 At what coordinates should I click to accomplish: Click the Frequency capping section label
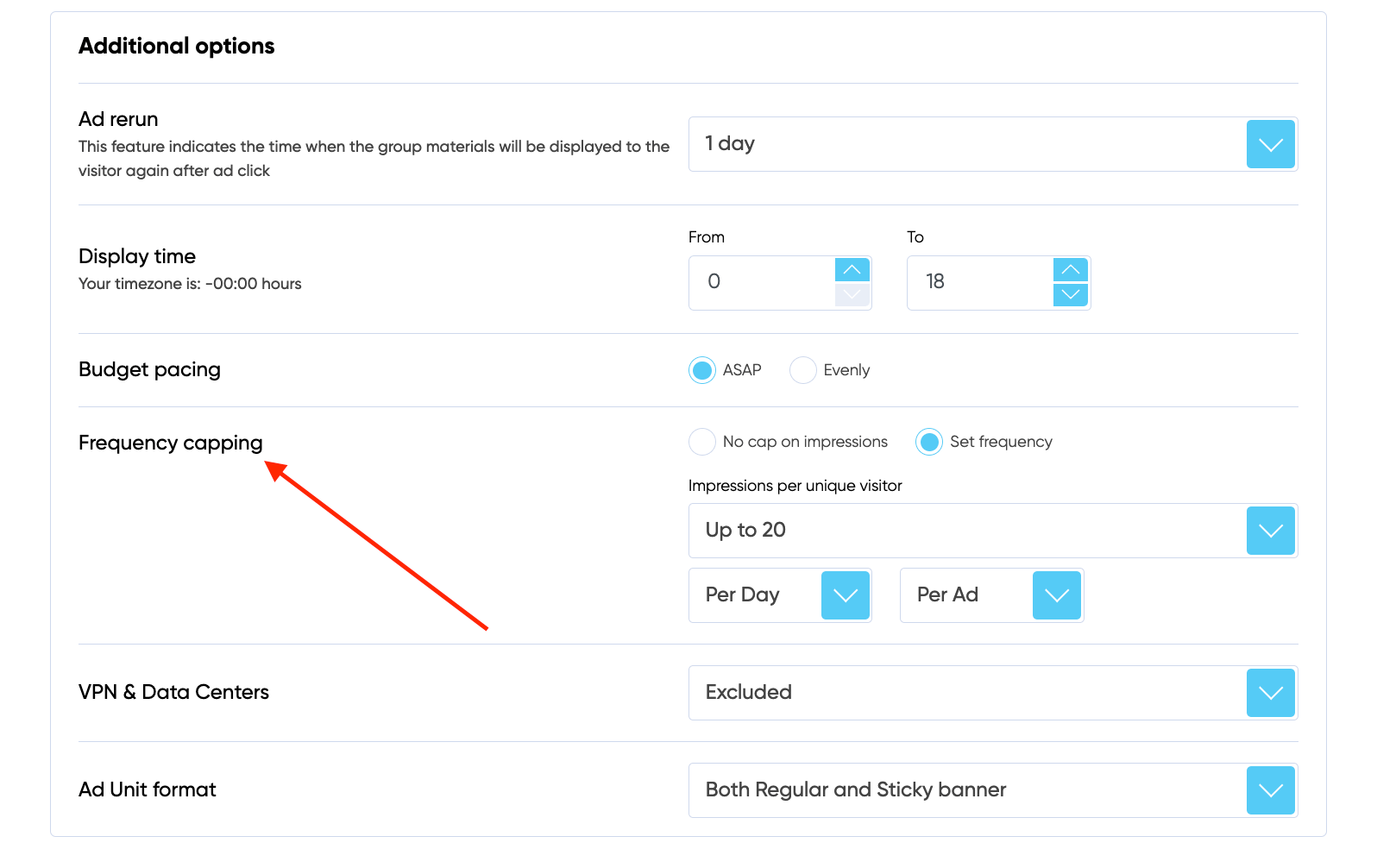170,443
